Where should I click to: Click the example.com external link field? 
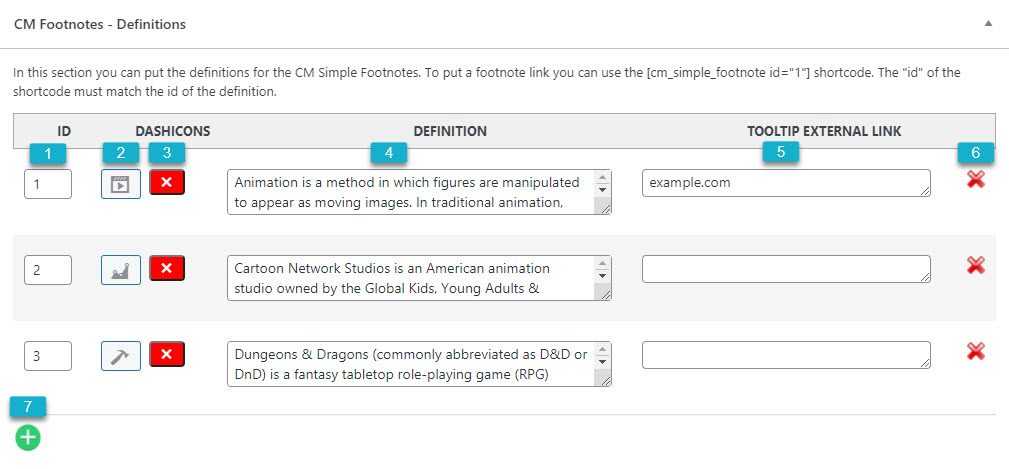pyautogui.click(x=786, y=183)
